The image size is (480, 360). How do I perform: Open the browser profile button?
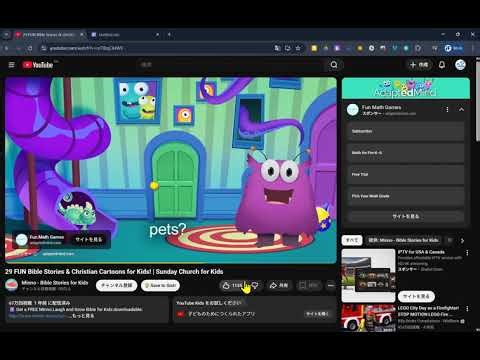[x=454, y=48]
